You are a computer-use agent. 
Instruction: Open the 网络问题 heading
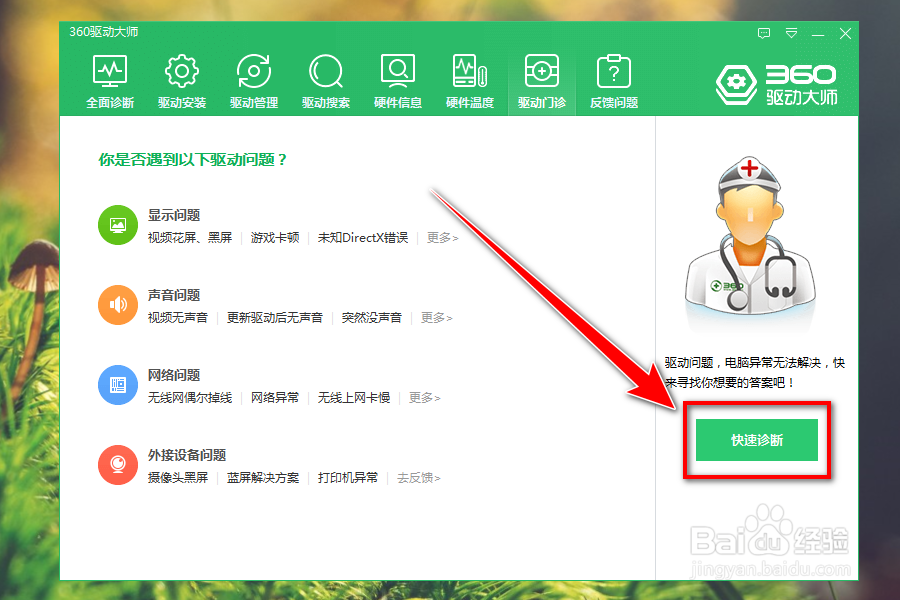(x=174, y=375)
